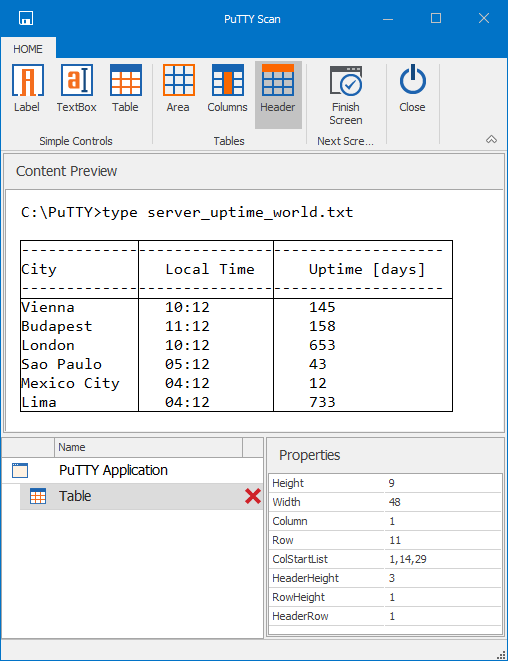Click the Close power icon in ribbon

click(x=412, y=89)
